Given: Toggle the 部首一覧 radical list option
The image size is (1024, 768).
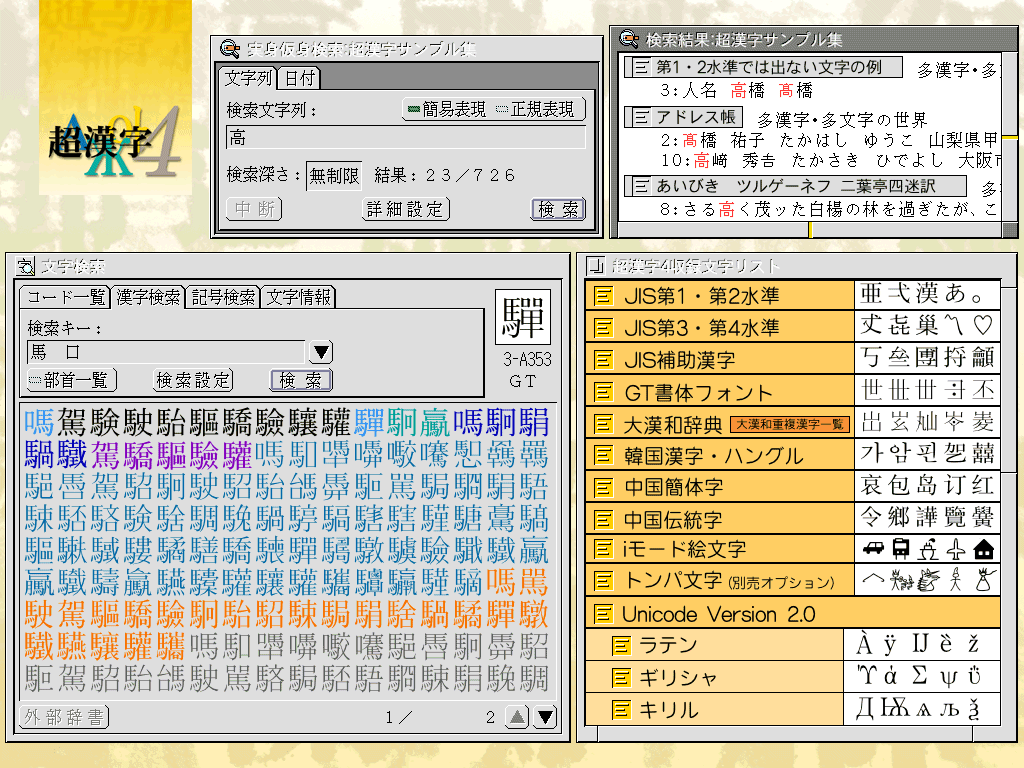Looking at the screenshot, I should (x=71, y=380).
